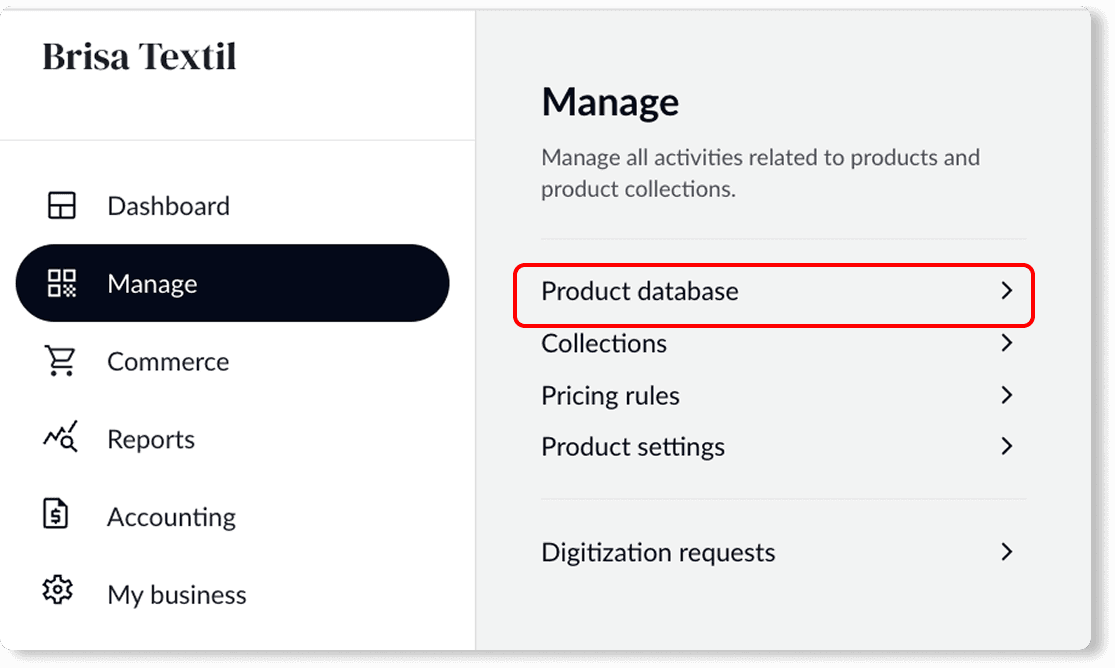This screenshot has width=1115, height=668.
Task: Click the Reports chart search icon
Action: 61,438
